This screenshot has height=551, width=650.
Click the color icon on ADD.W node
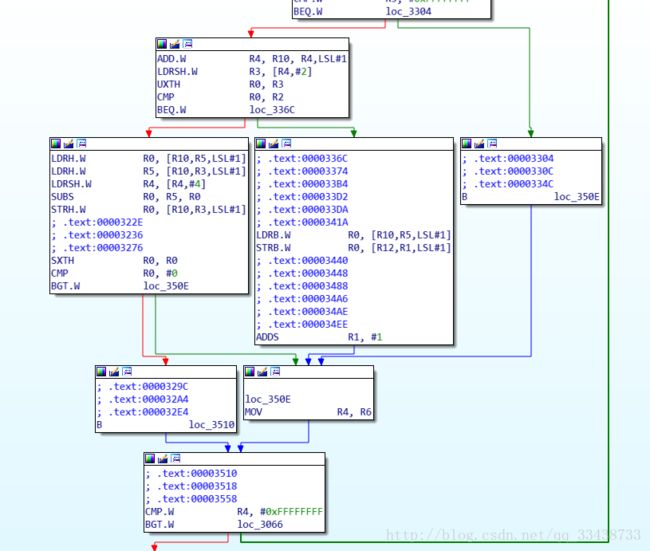click(162, 44)
